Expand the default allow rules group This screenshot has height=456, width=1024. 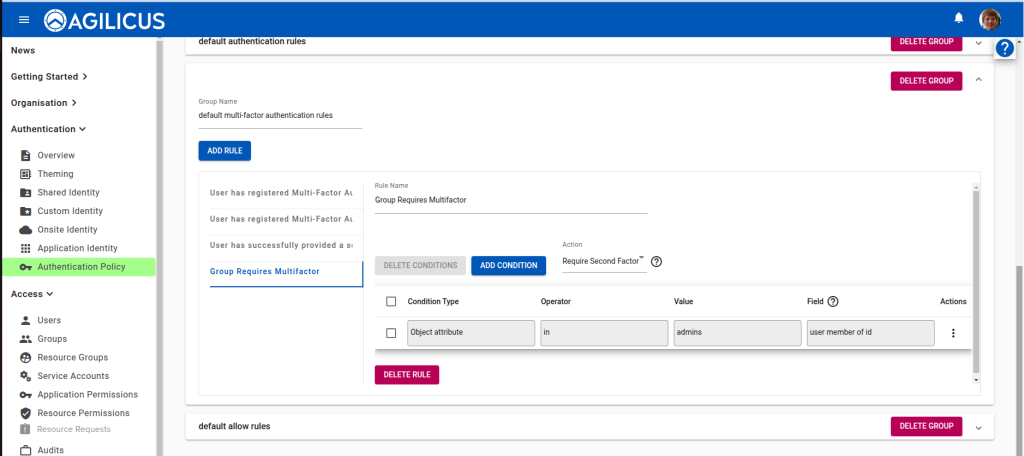pos(978,427)
